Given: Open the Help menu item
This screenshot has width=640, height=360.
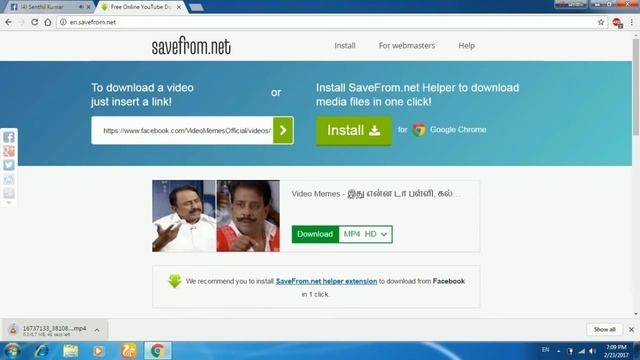Looking at the screenshot, I should [x=466, y=46].
